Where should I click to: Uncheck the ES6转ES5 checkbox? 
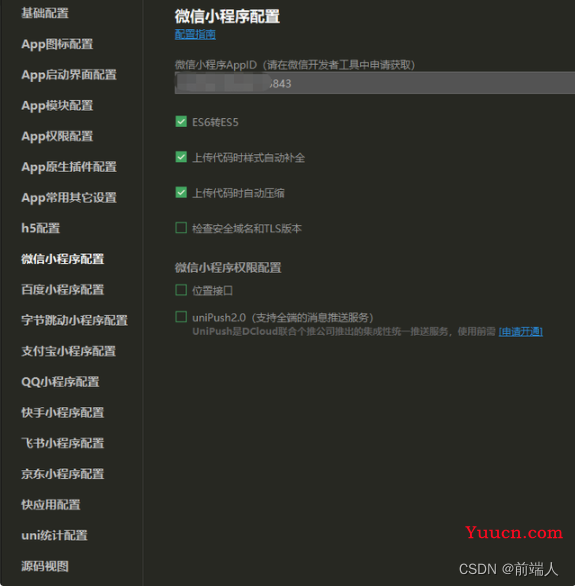click(181, 122)
